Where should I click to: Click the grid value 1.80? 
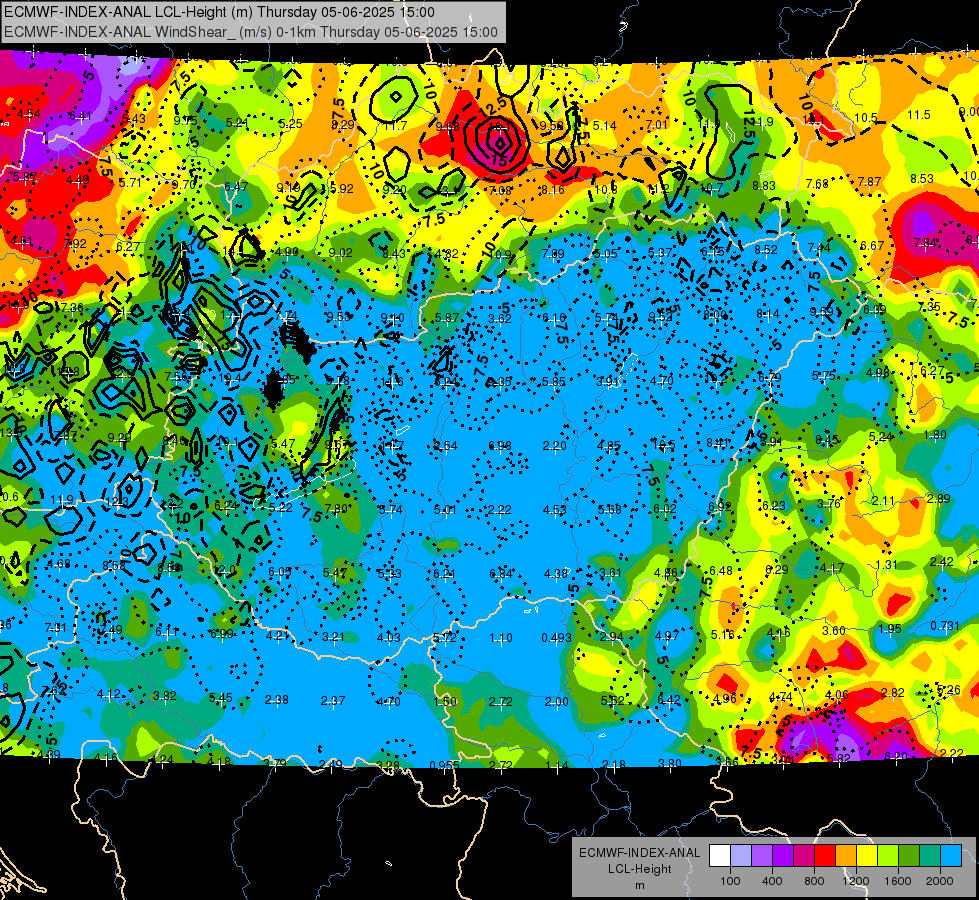(x=935, y=435)
